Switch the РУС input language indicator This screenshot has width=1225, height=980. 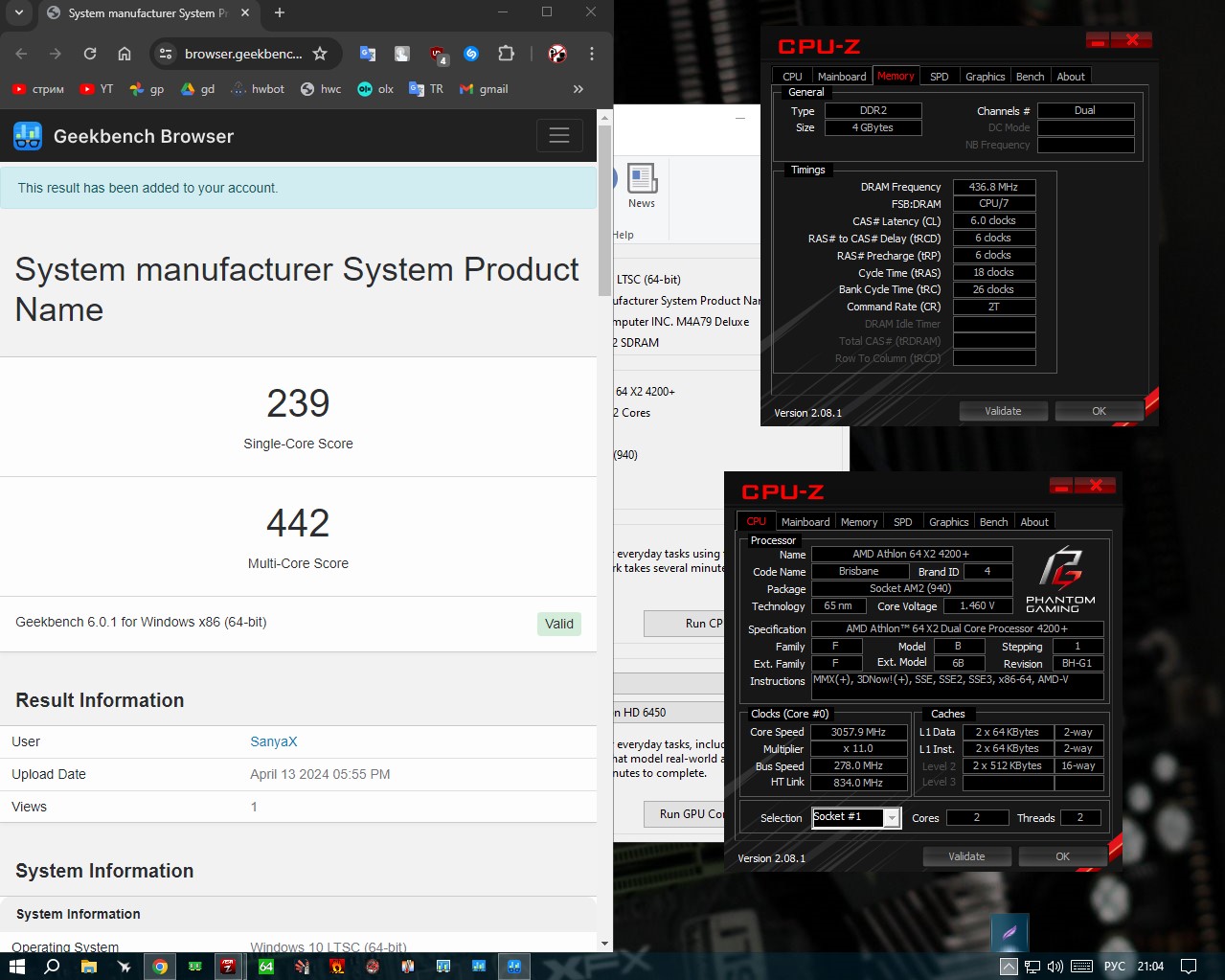[1115, 967]
